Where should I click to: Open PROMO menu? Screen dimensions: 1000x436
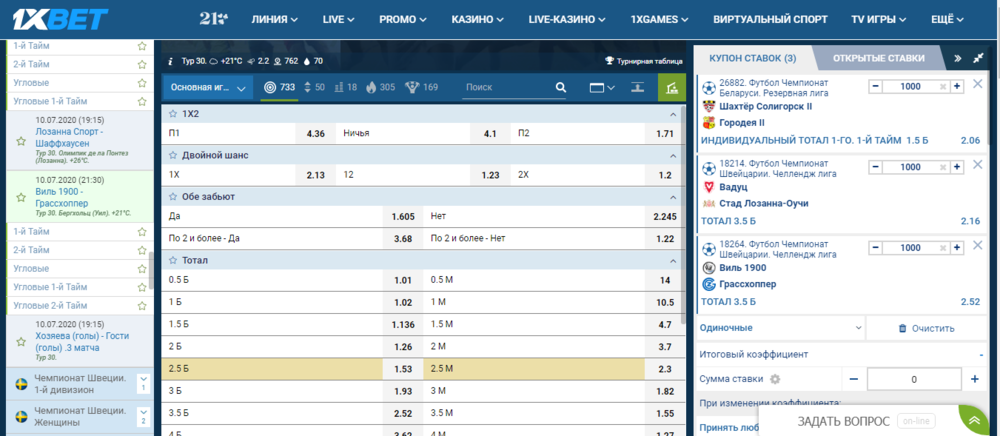coord(403,19)
